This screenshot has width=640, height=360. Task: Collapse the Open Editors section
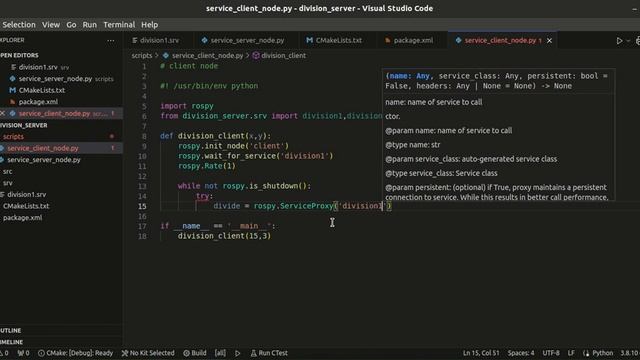coord(20,55)
